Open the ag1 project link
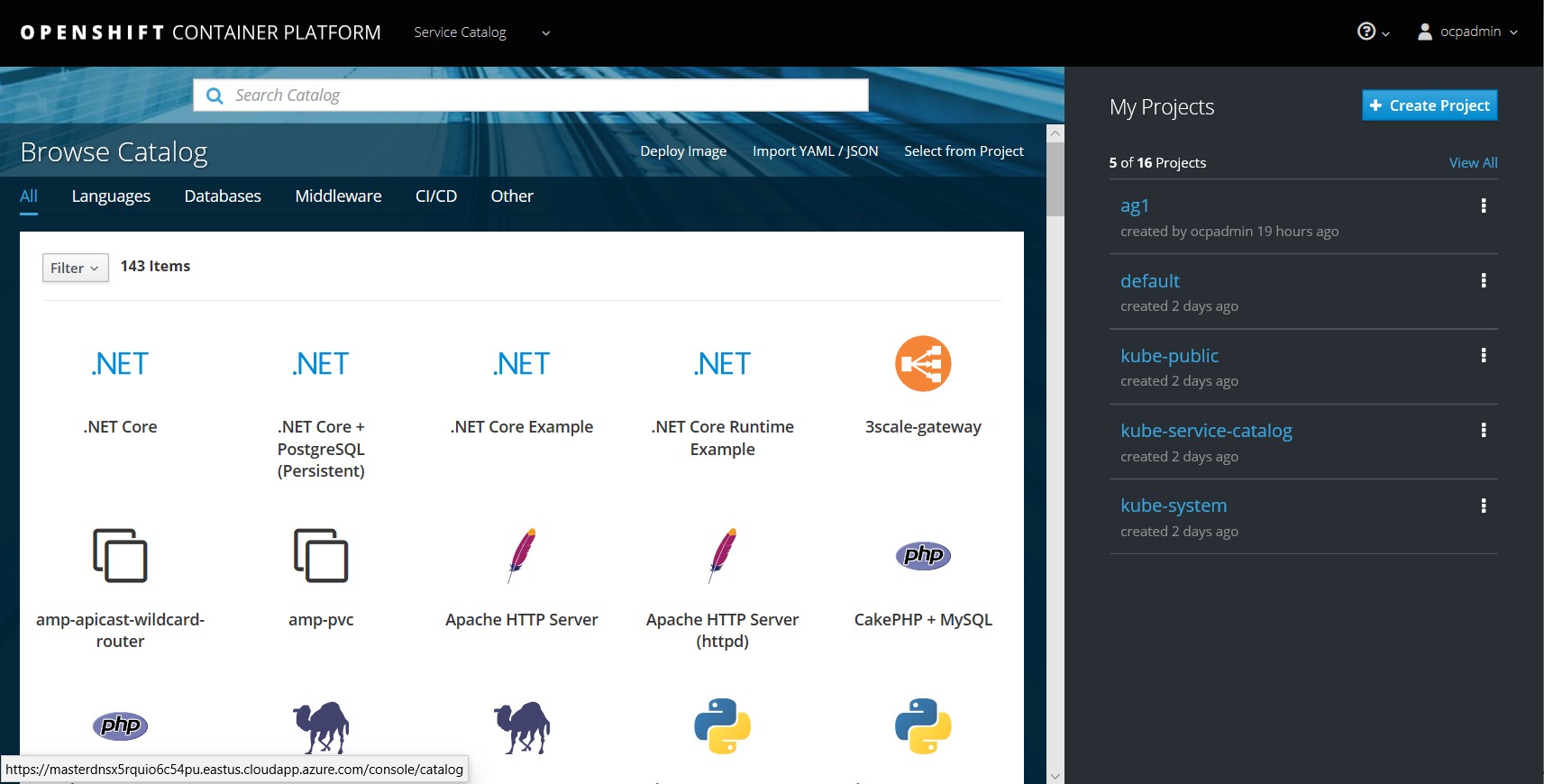The width and height of the screenshot is (1544, 784). [1134, 206]
